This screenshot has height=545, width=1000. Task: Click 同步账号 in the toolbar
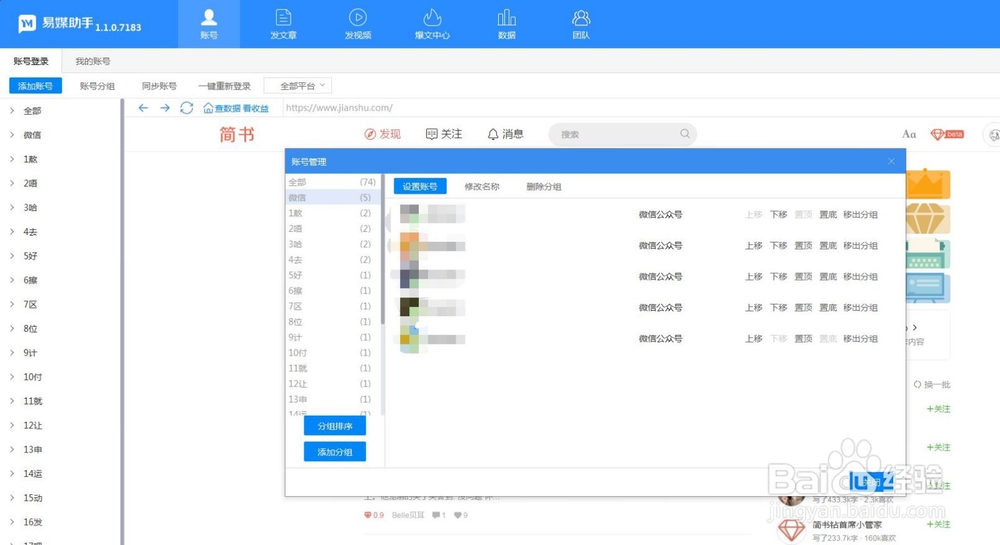click(x=159, y=86)
